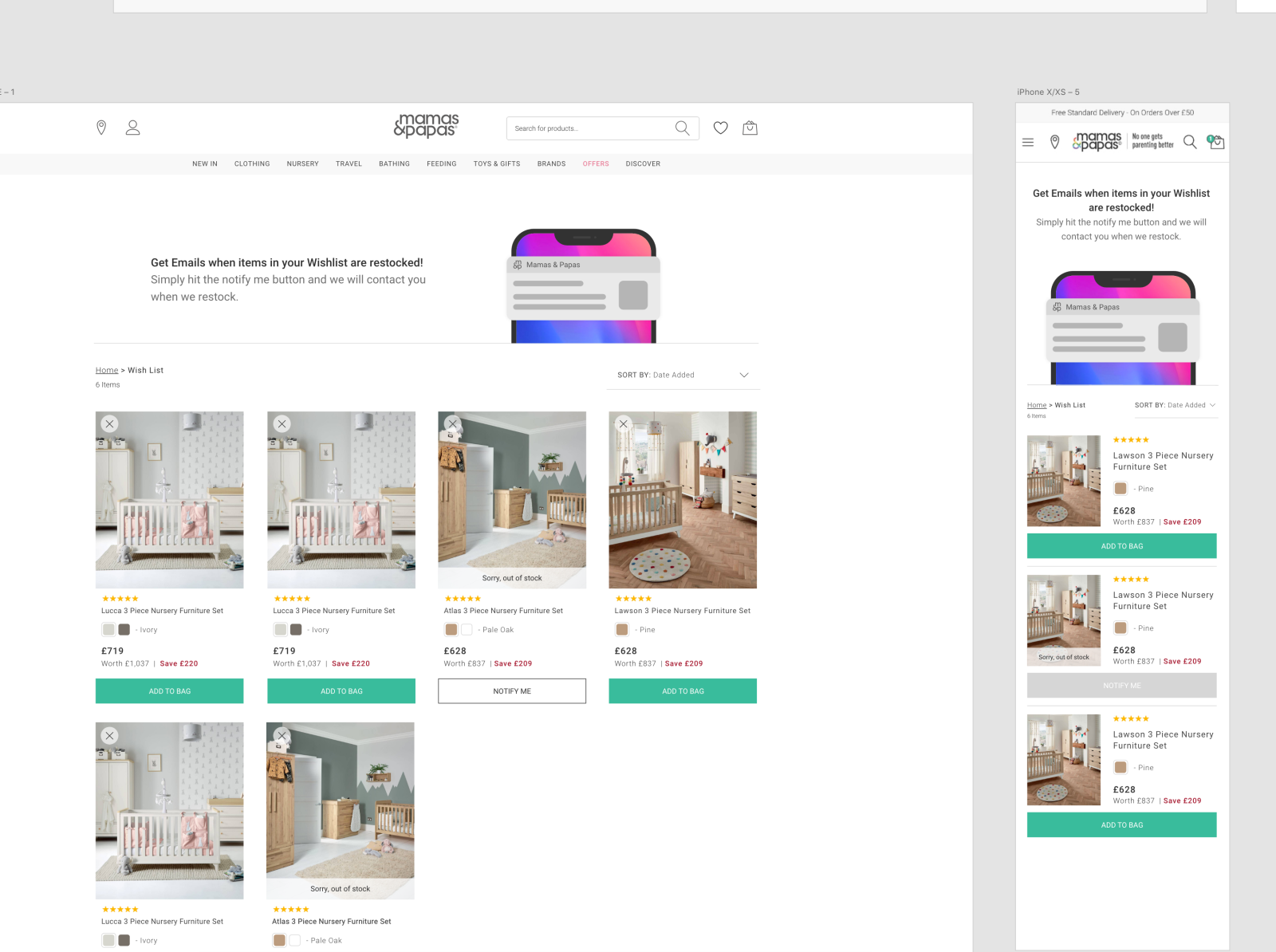Viewport: 1276px width, 952px height.
Task: Tap the location pin icon on iPhone header
Action: 1054,142
